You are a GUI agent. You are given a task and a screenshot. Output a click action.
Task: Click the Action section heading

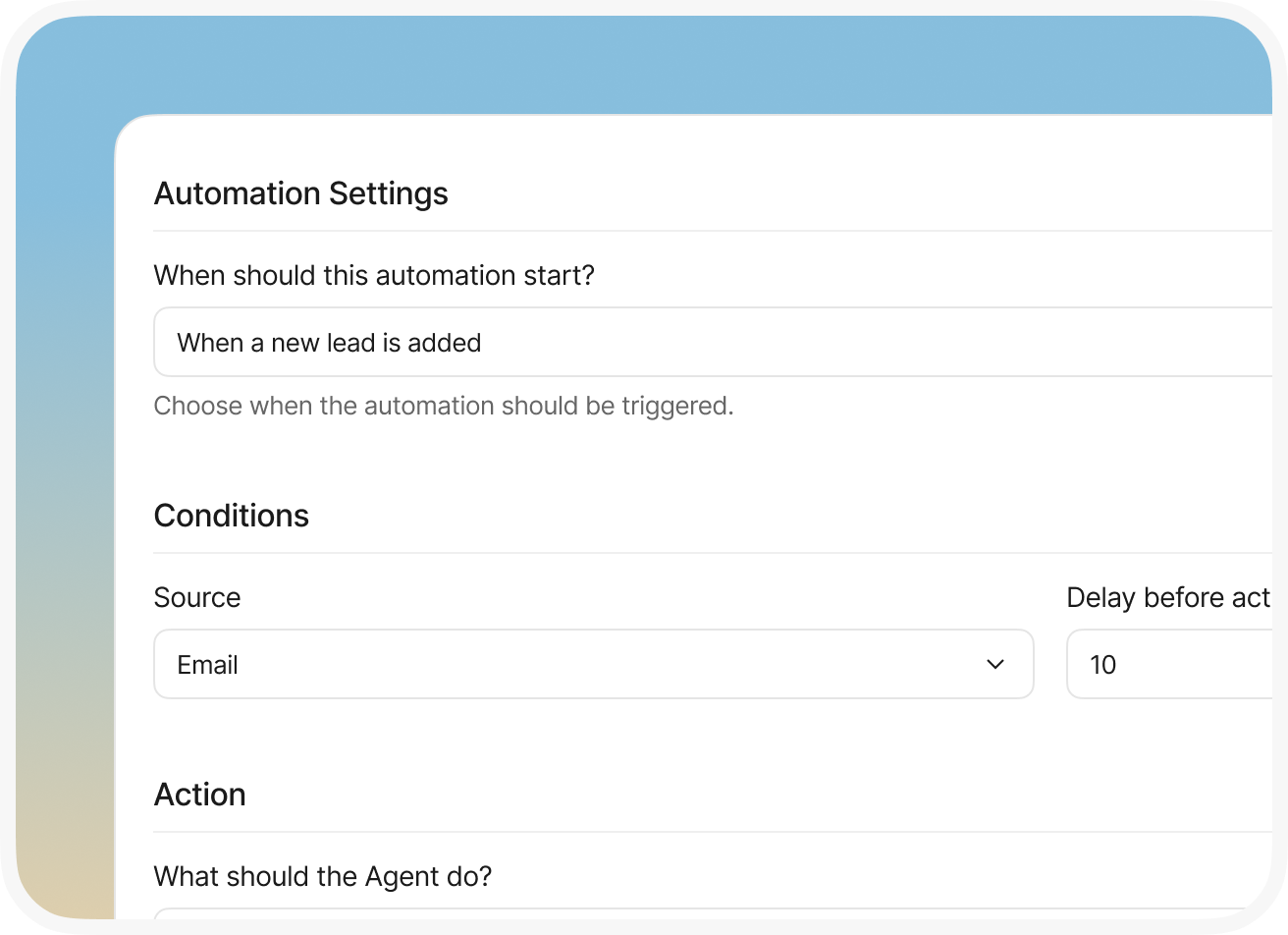(x=200, y=795)
